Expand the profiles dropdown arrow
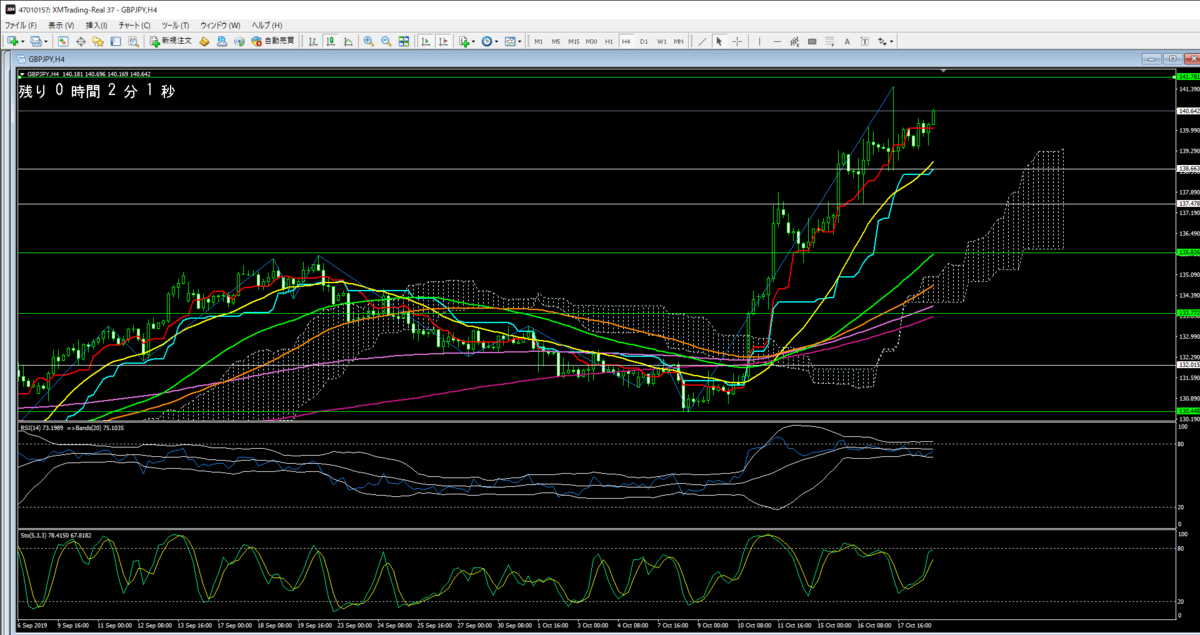 pos(46,41)
